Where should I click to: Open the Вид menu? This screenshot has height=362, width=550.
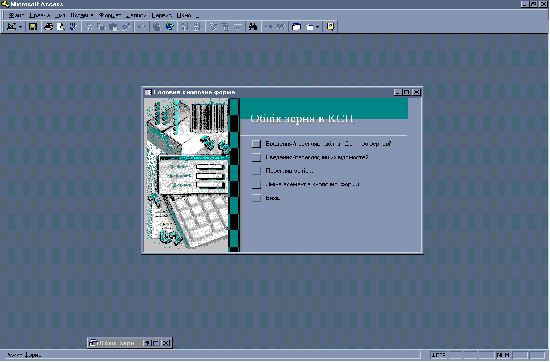point(60,15)
